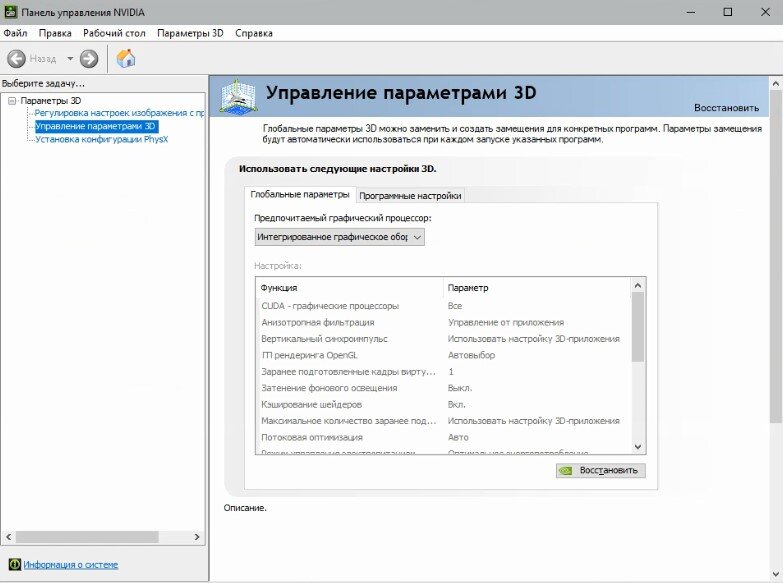Open Информация о системе link
Screen dimensions: 783x583
71,565
